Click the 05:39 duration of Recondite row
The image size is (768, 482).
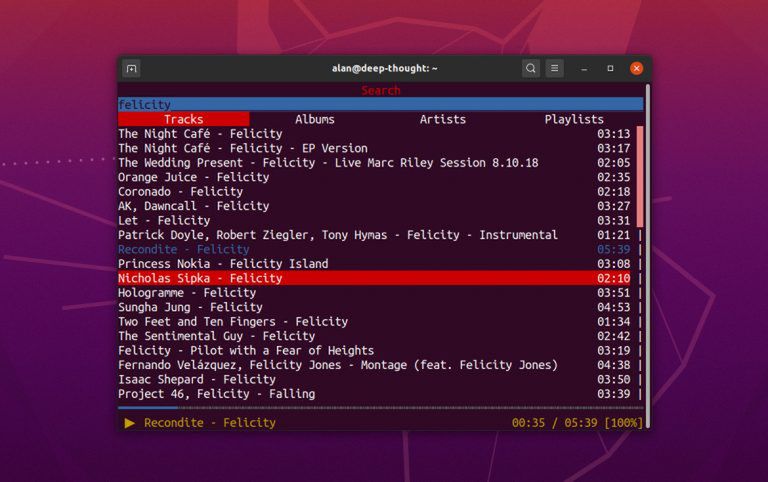click(x=614, y=249)
